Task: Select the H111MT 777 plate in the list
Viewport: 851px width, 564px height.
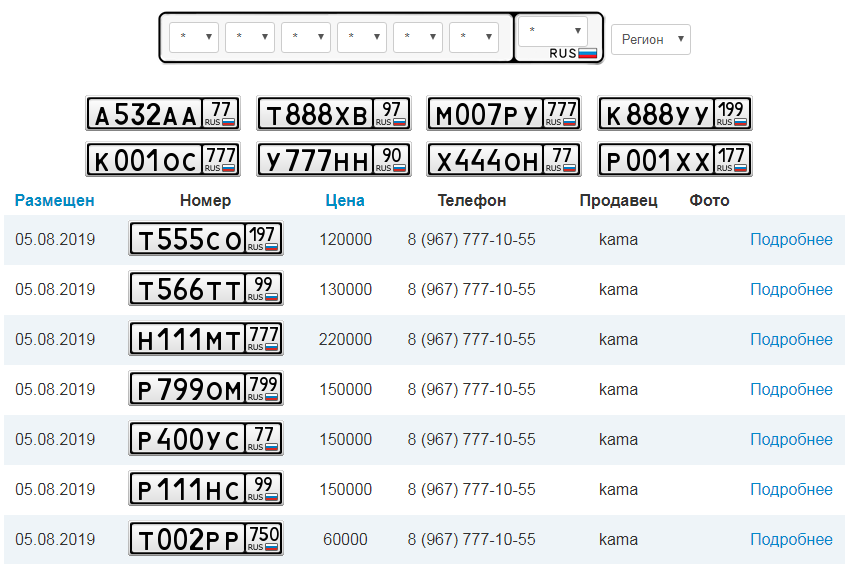Action: tap(206, 340)
